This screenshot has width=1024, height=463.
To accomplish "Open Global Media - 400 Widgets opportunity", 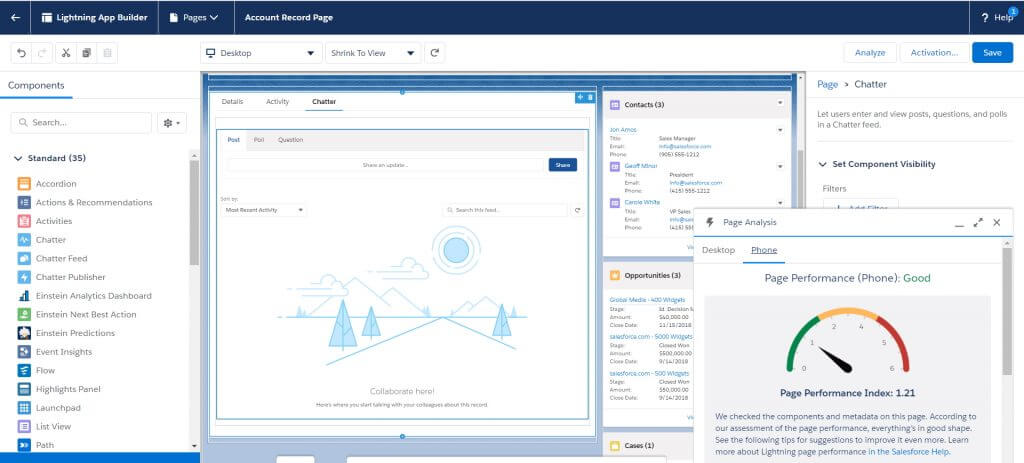I will tap(648, 300).
